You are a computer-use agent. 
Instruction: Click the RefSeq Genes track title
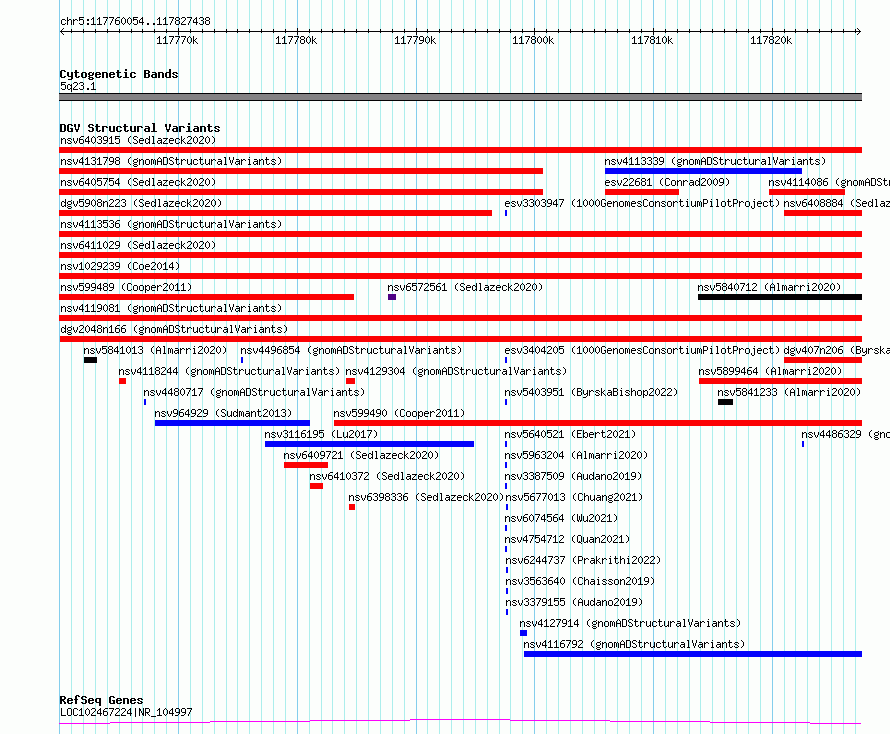(101, 700)
